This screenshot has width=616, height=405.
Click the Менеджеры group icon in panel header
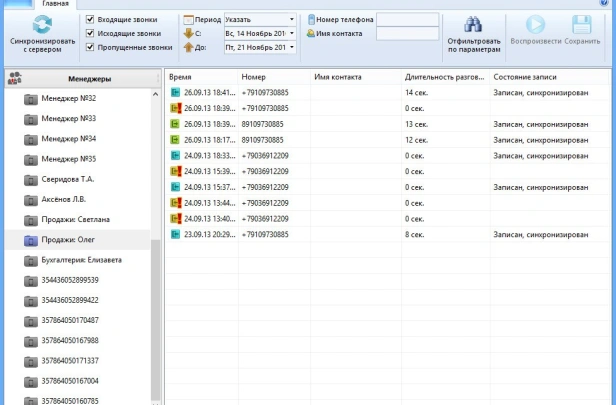coord(16,78)
